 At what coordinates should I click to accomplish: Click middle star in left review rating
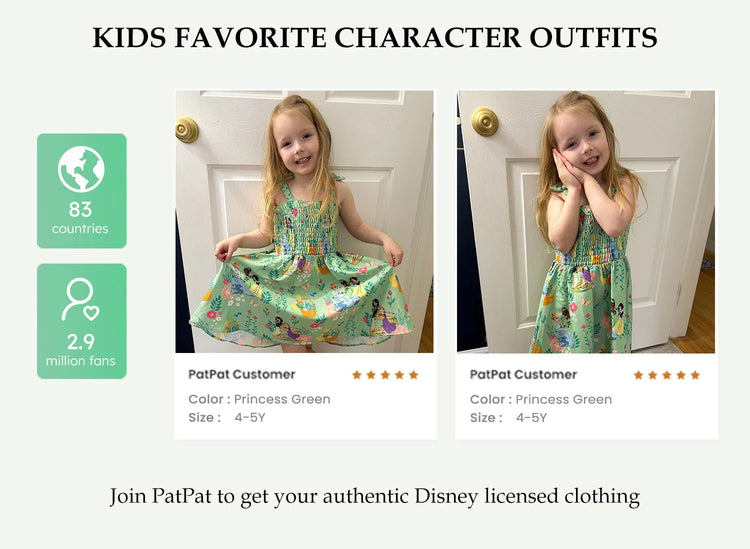[385, 375]
